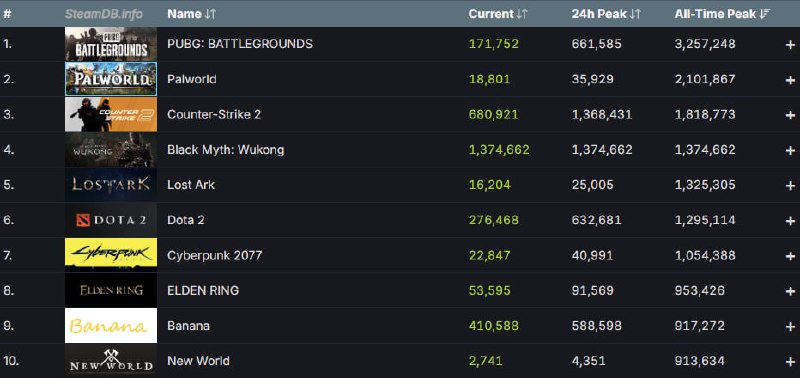Select all-time peak value 3,257,248
This screenshot has width=800, height=378.
pyautogui.click(x=705, y=44)
